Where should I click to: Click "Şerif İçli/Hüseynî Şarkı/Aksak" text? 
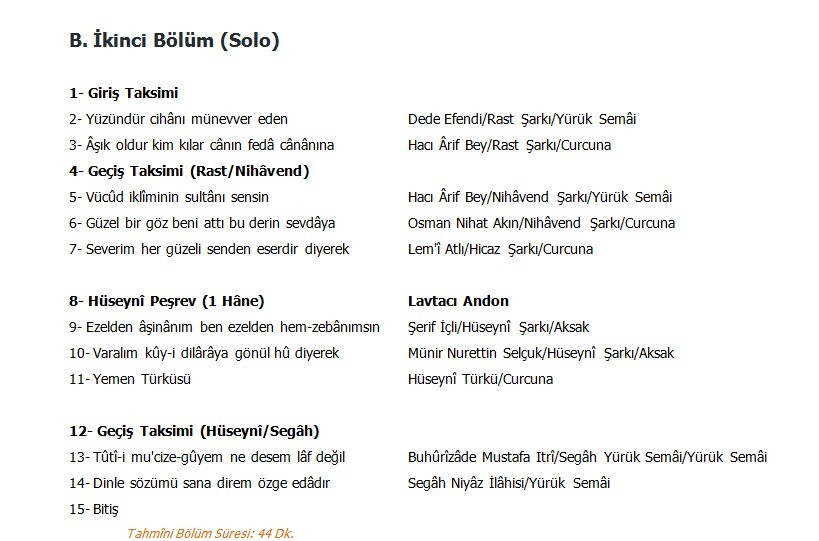[501, 327]
